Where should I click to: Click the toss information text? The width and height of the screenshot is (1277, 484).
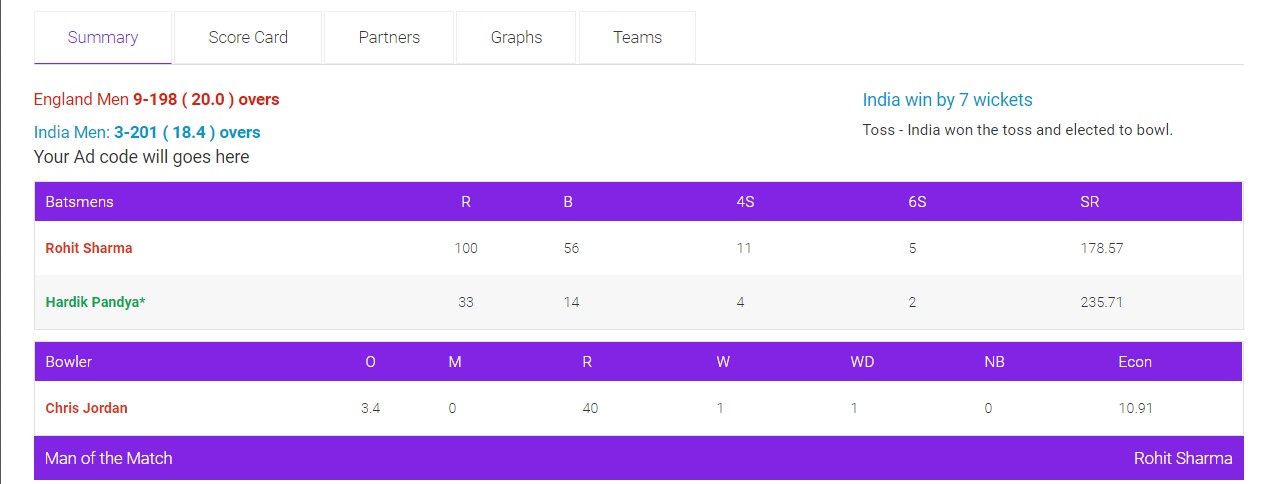[x=1017, y=130]
